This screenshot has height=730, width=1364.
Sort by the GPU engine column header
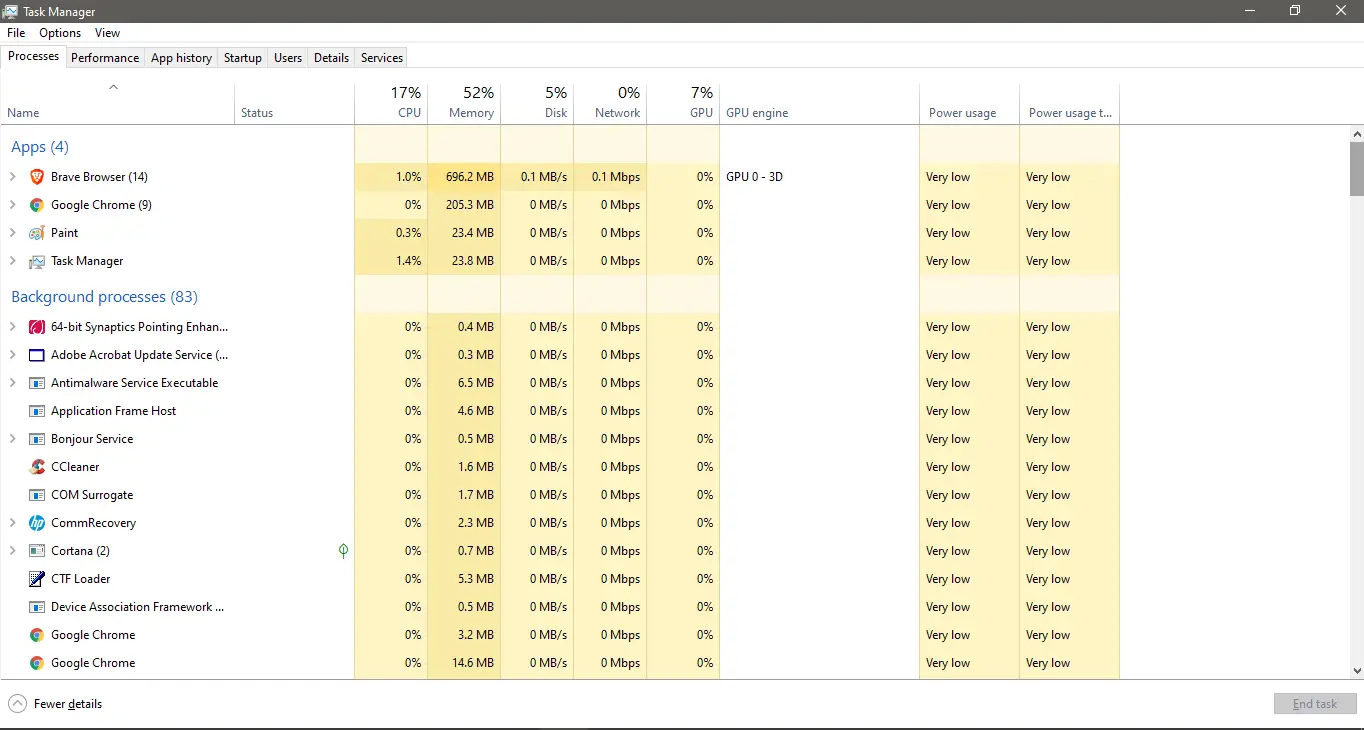pos(819,102)
